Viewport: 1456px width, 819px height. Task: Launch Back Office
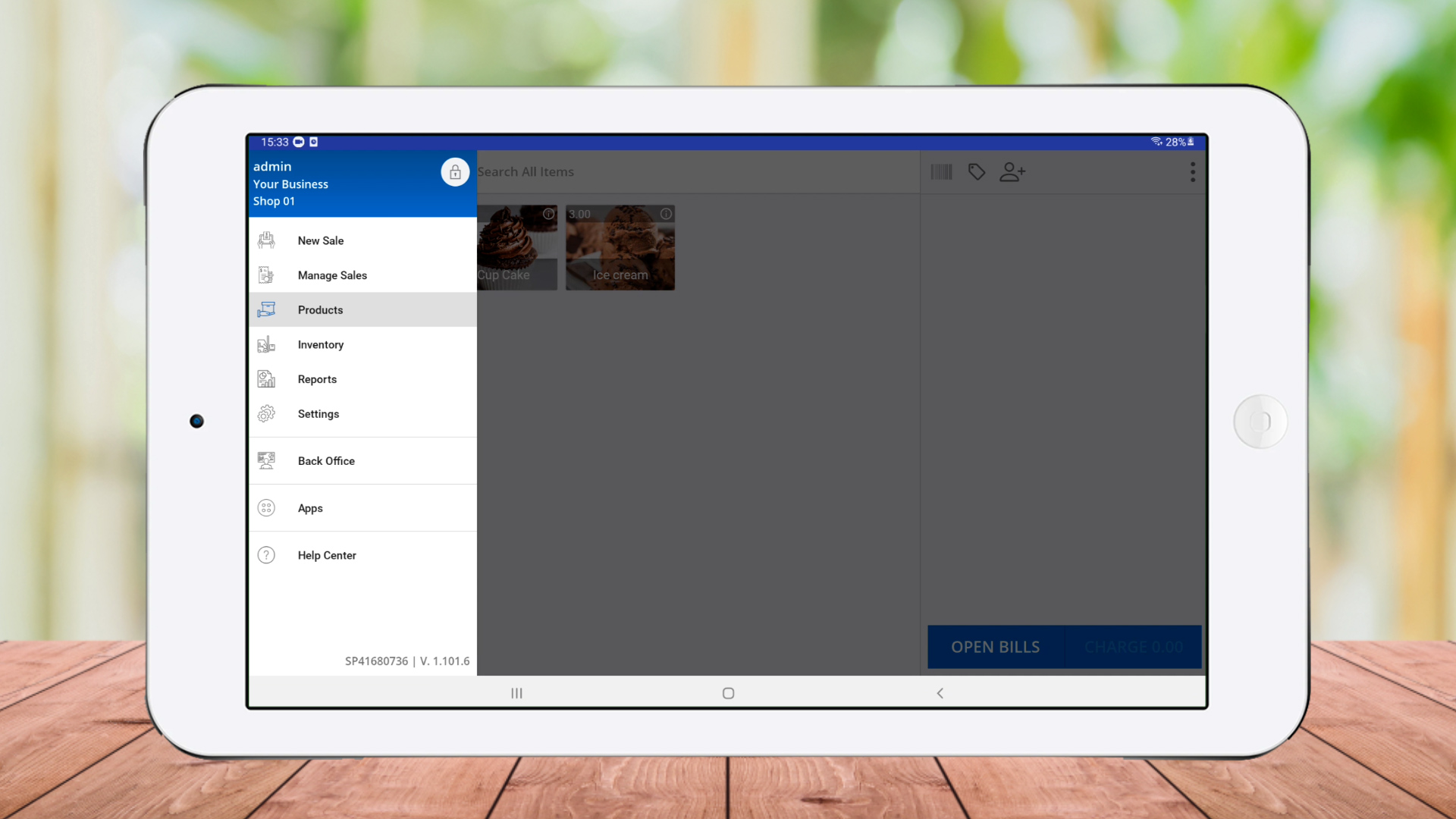coord(326,461)
